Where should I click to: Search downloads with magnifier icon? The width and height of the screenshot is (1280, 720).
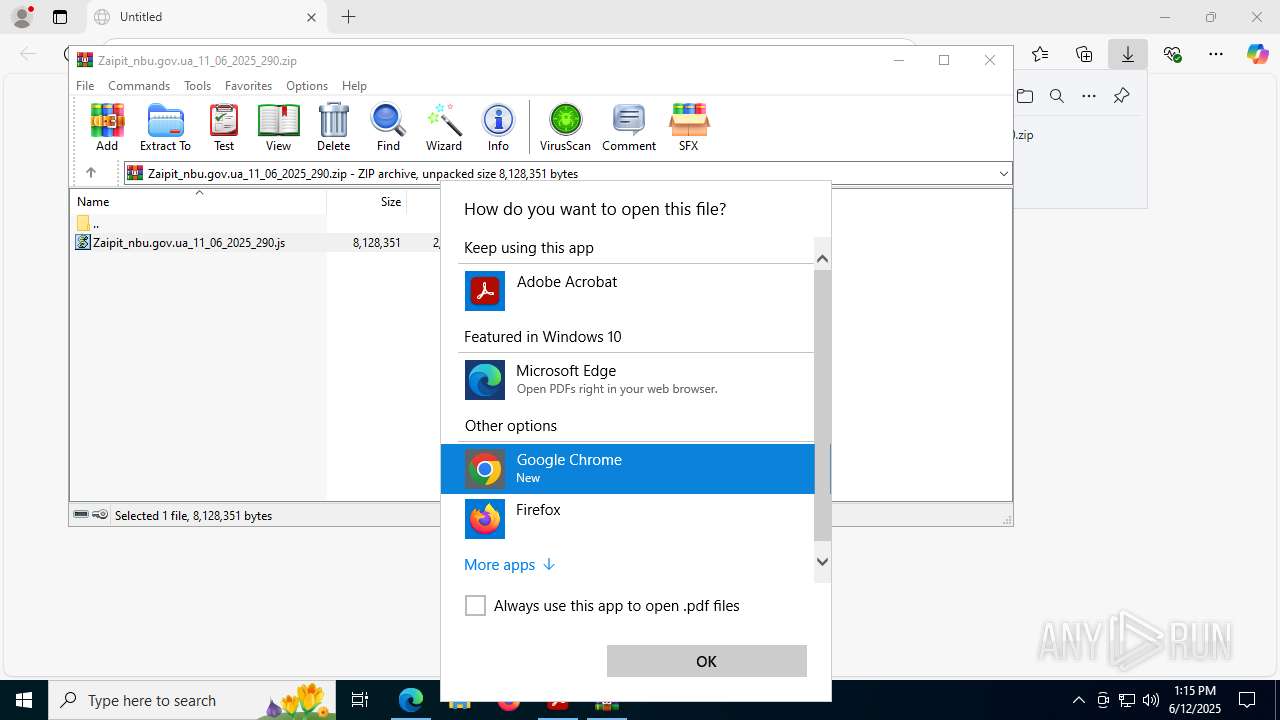[x=1056, y=96]
